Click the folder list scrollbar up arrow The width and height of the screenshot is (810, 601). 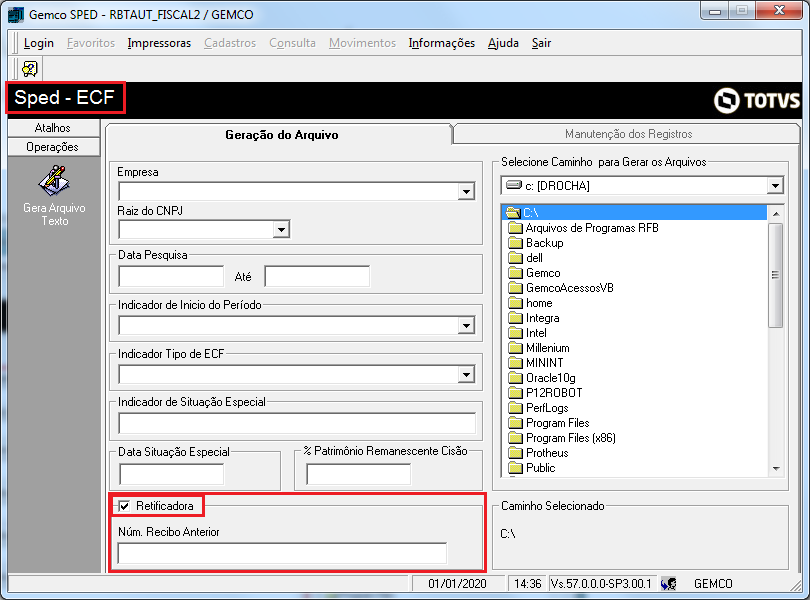coord(775,213)
